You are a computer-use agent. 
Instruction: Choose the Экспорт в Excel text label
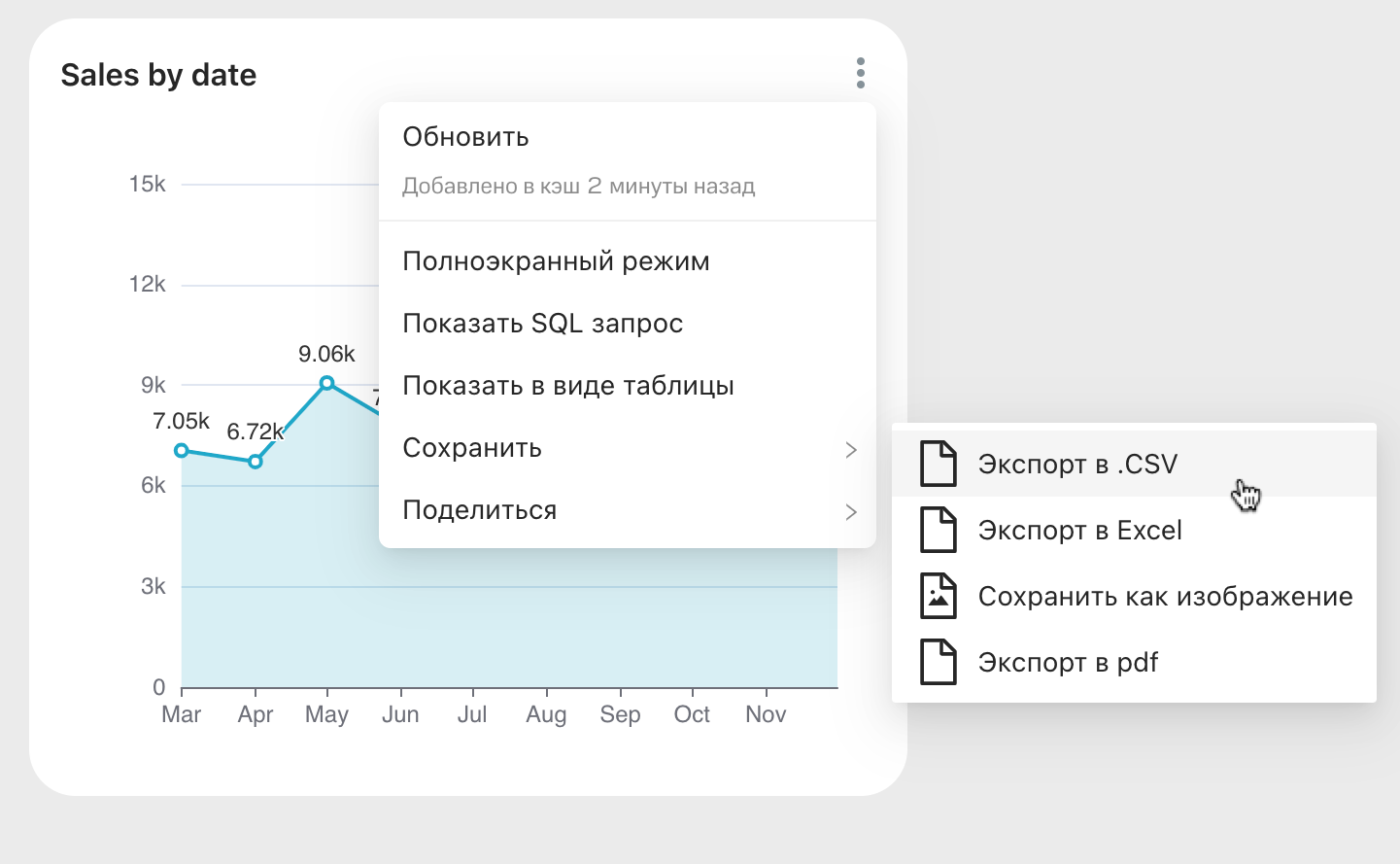tap(1079, 531)
